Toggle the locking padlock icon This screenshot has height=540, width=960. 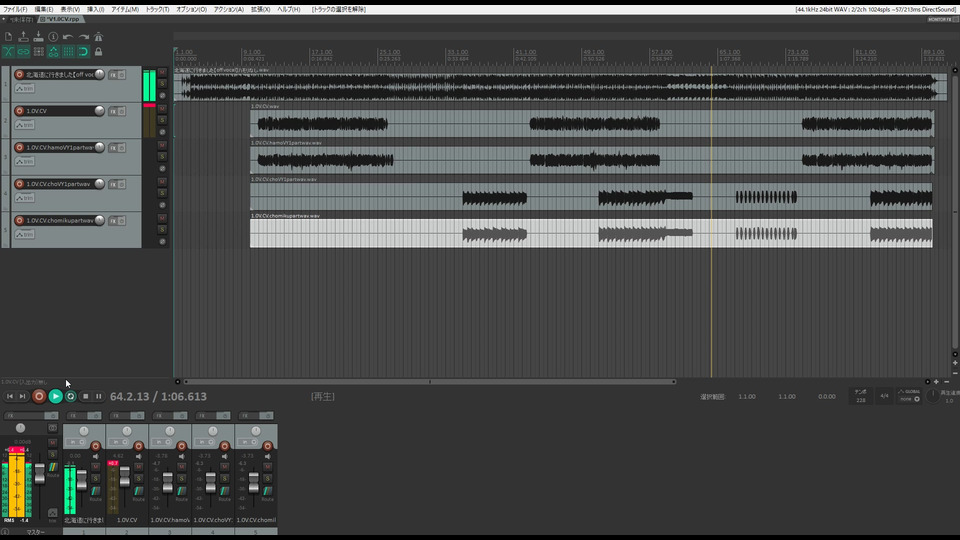98,52
